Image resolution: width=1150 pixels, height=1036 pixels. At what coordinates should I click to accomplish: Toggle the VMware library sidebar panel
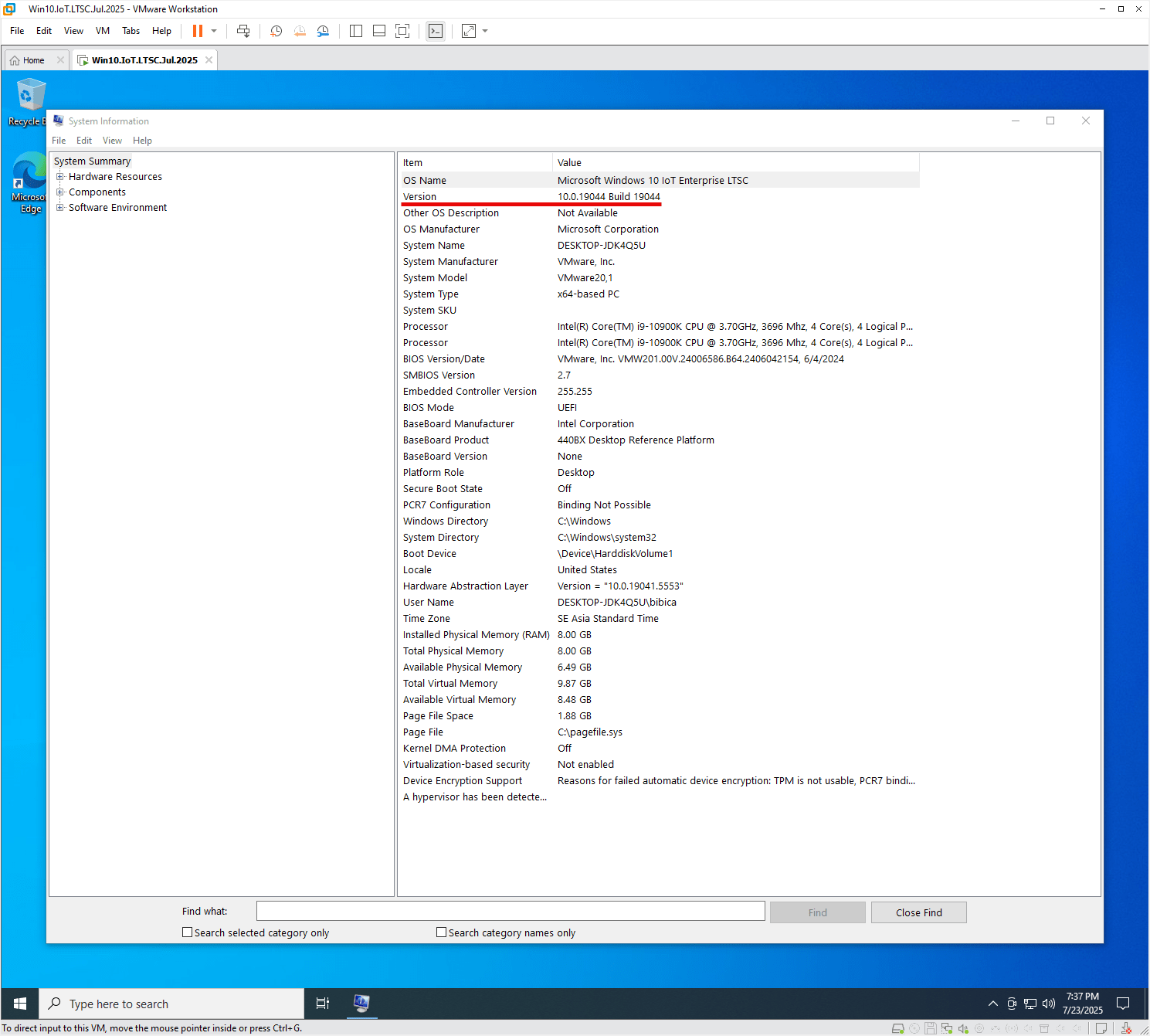(356, 31)
